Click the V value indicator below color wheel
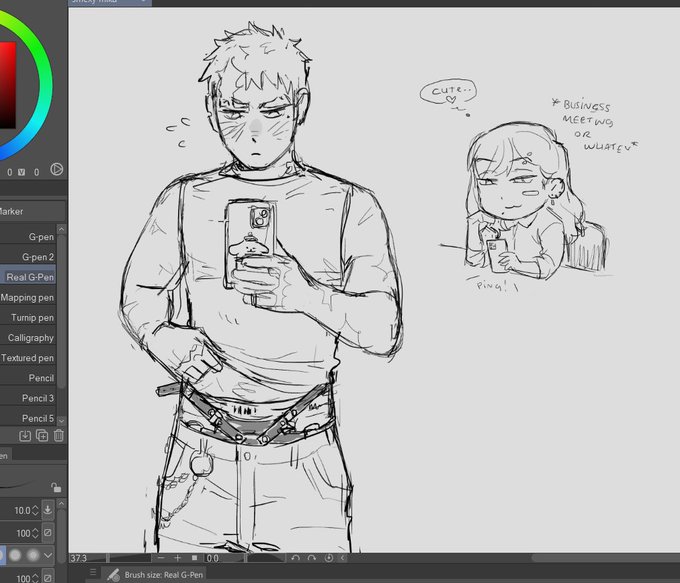Screen dimensions: 680x583 21,172
